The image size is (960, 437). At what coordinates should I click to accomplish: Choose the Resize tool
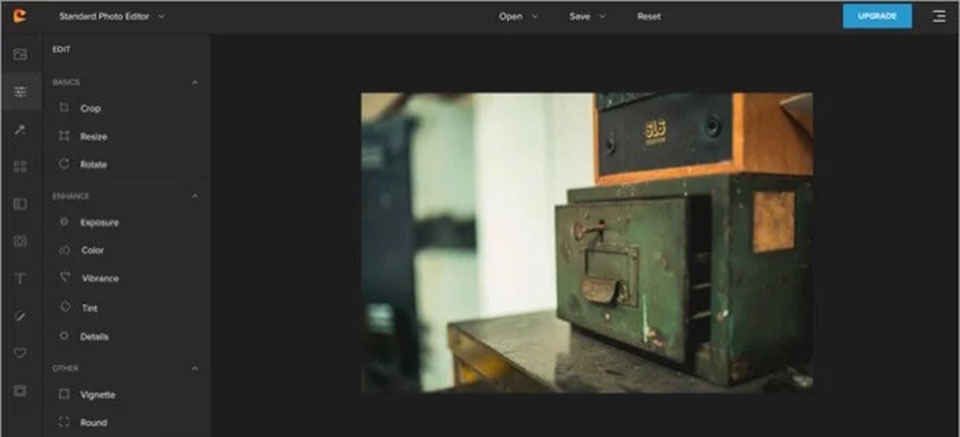click(x=83, y=136)
